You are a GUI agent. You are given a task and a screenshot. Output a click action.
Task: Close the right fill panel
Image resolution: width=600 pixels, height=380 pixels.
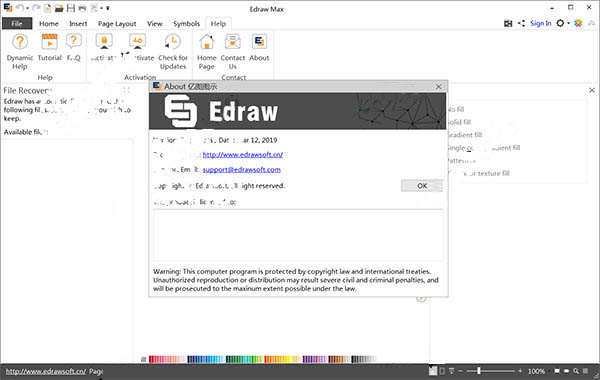pyautogui.click(x=592, y=90)
